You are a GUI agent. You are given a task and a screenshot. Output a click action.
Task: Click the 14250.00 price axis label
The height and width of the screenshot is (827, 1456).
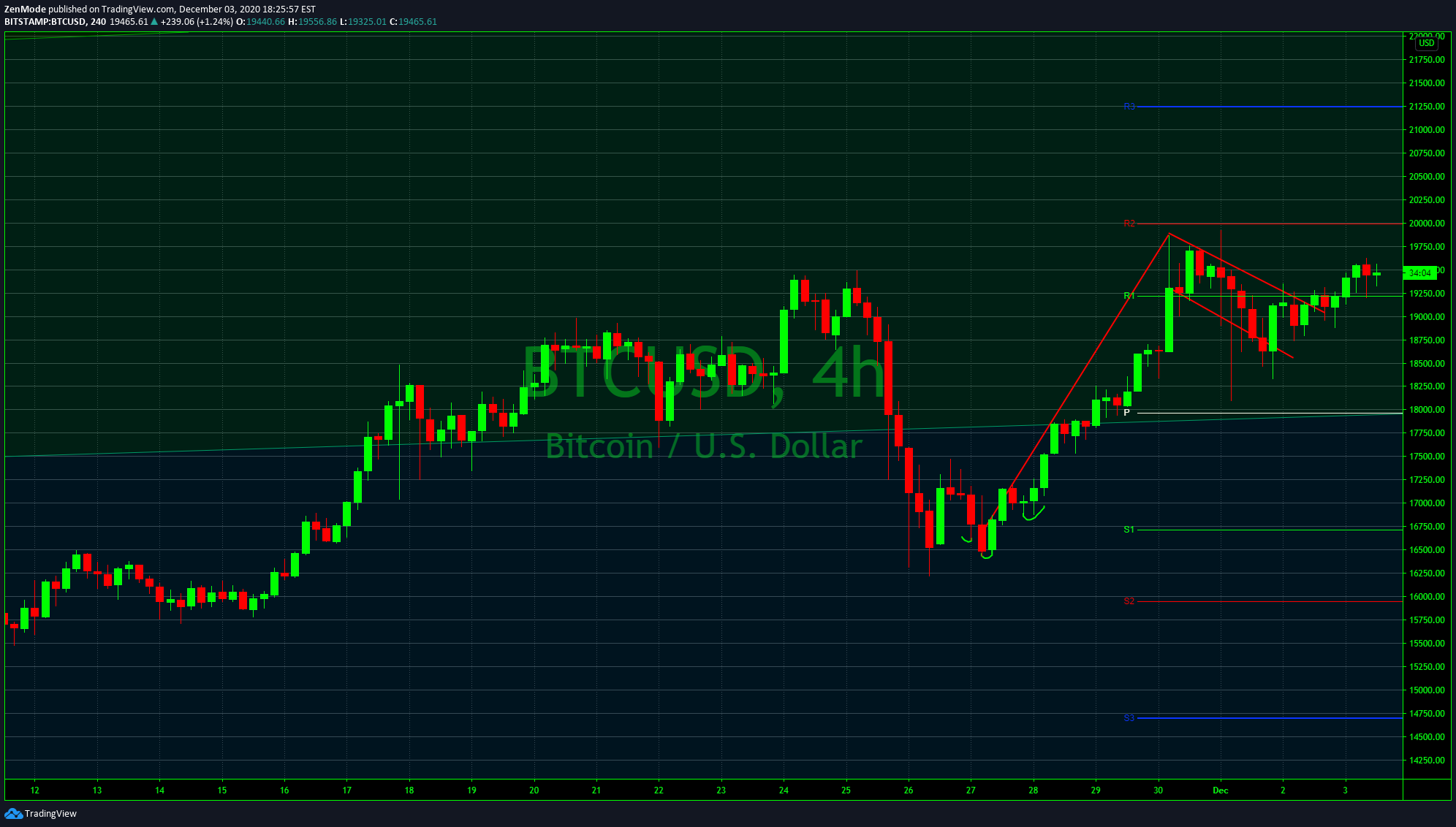1427,761
